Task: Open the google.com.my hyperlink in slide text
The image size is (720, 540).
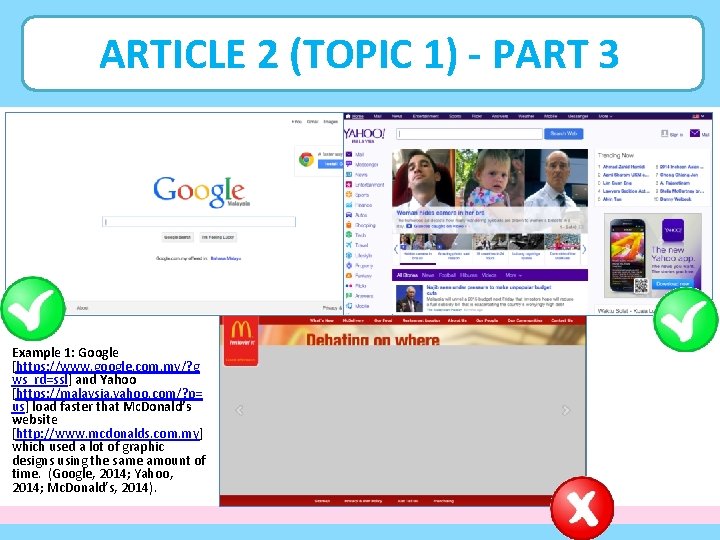Action: (106, 373)
